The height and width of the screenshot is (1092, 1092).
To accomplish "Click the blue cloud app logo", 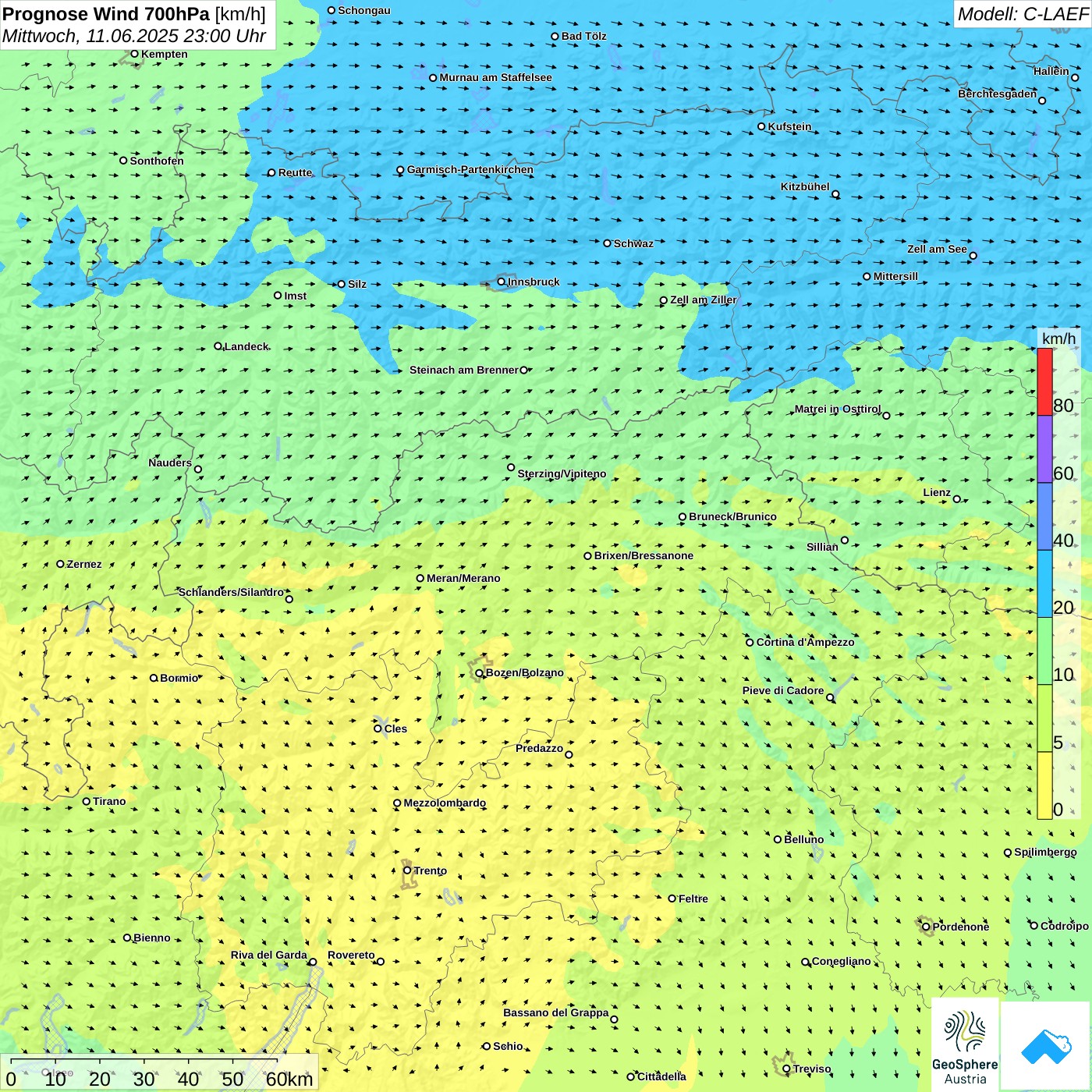I will click(x=1046, y=1047).
